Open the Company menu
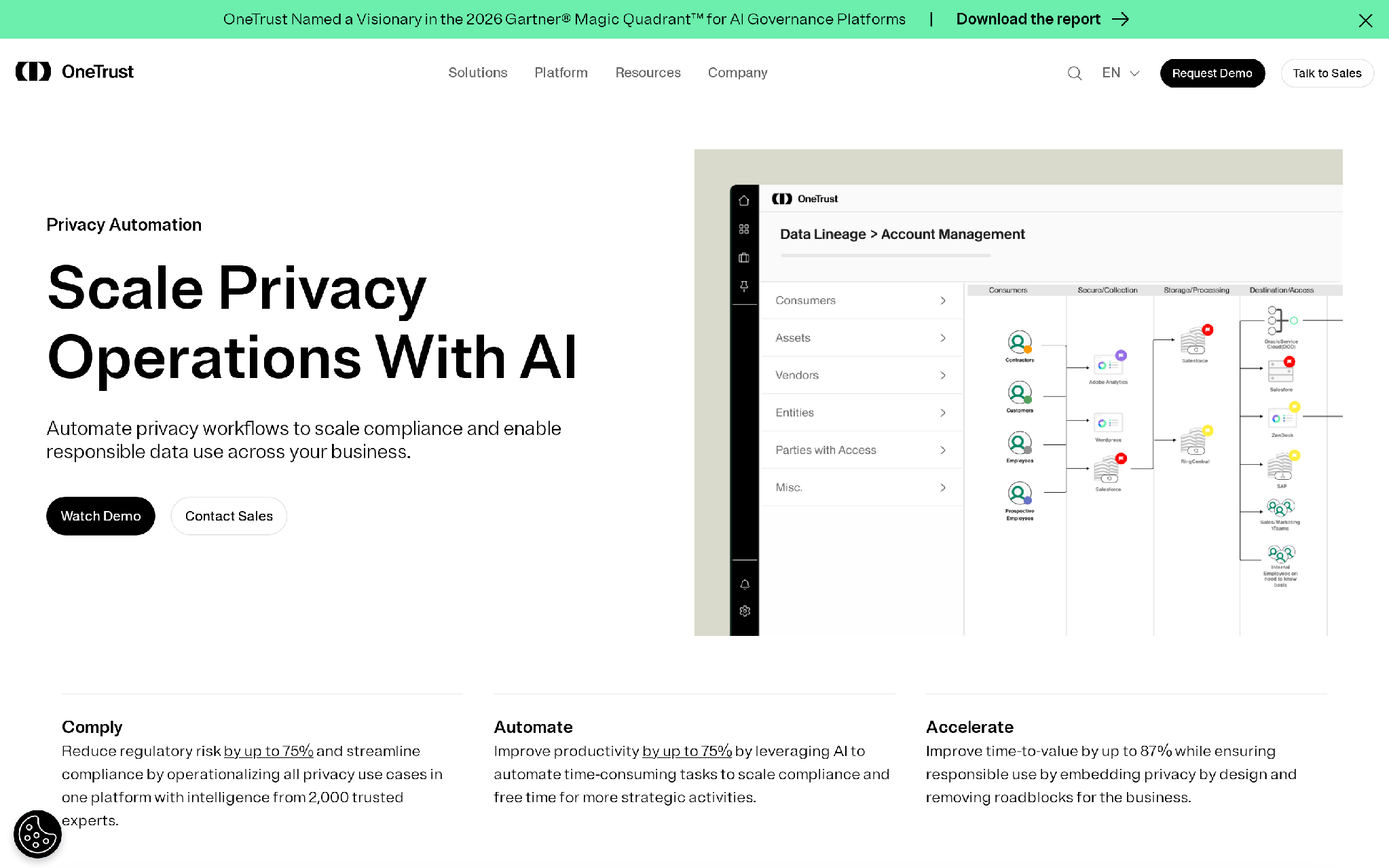Screen dimensions: 1389x868 coord(737,73)
